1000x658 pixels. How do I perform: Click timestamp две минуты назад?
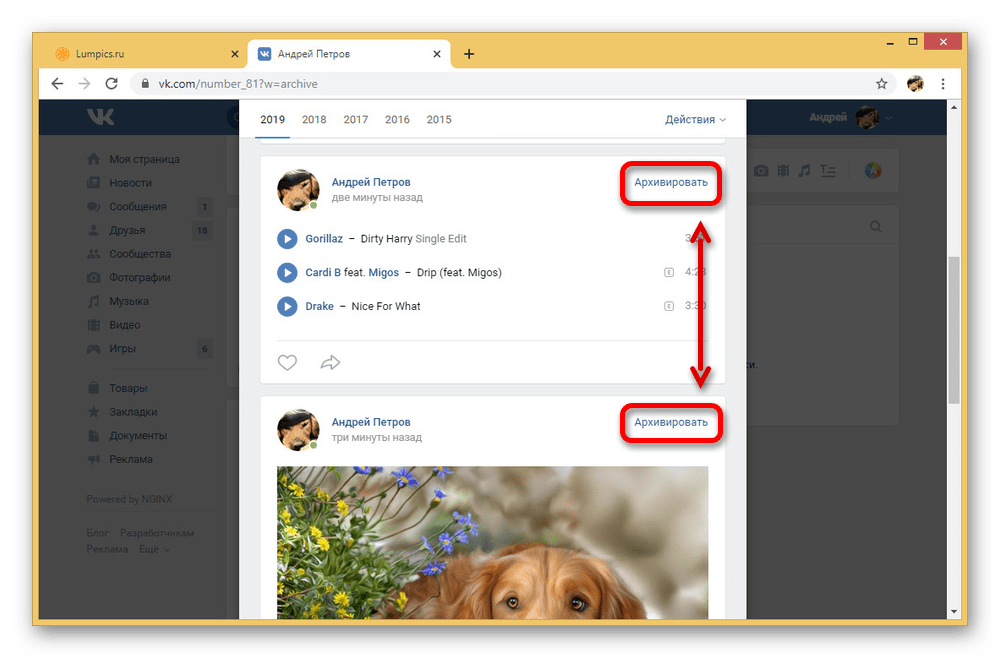click(377, 198)
